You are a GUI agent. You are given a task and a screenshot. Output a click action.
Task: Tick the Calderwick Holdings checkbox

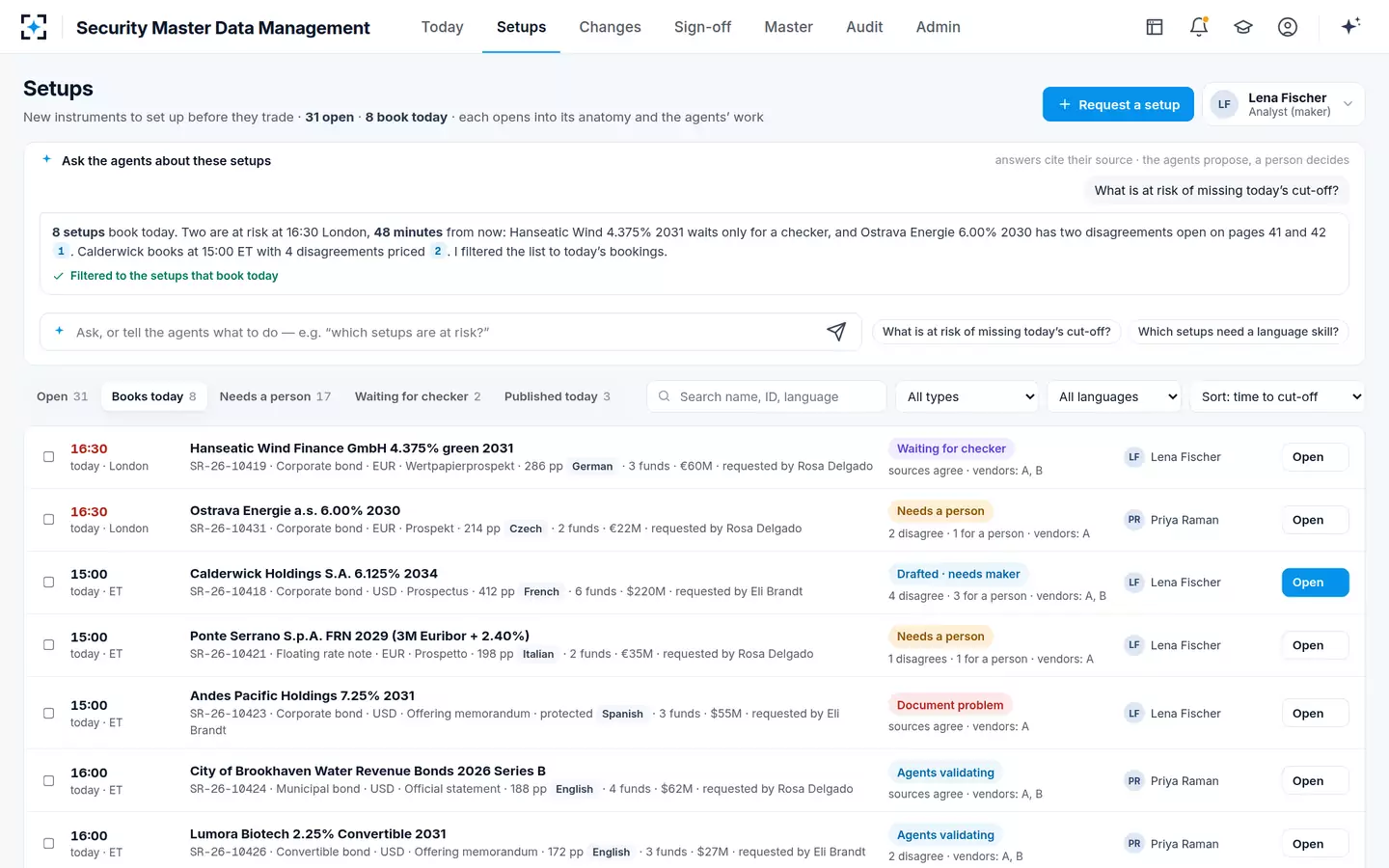tap(48, 583)
